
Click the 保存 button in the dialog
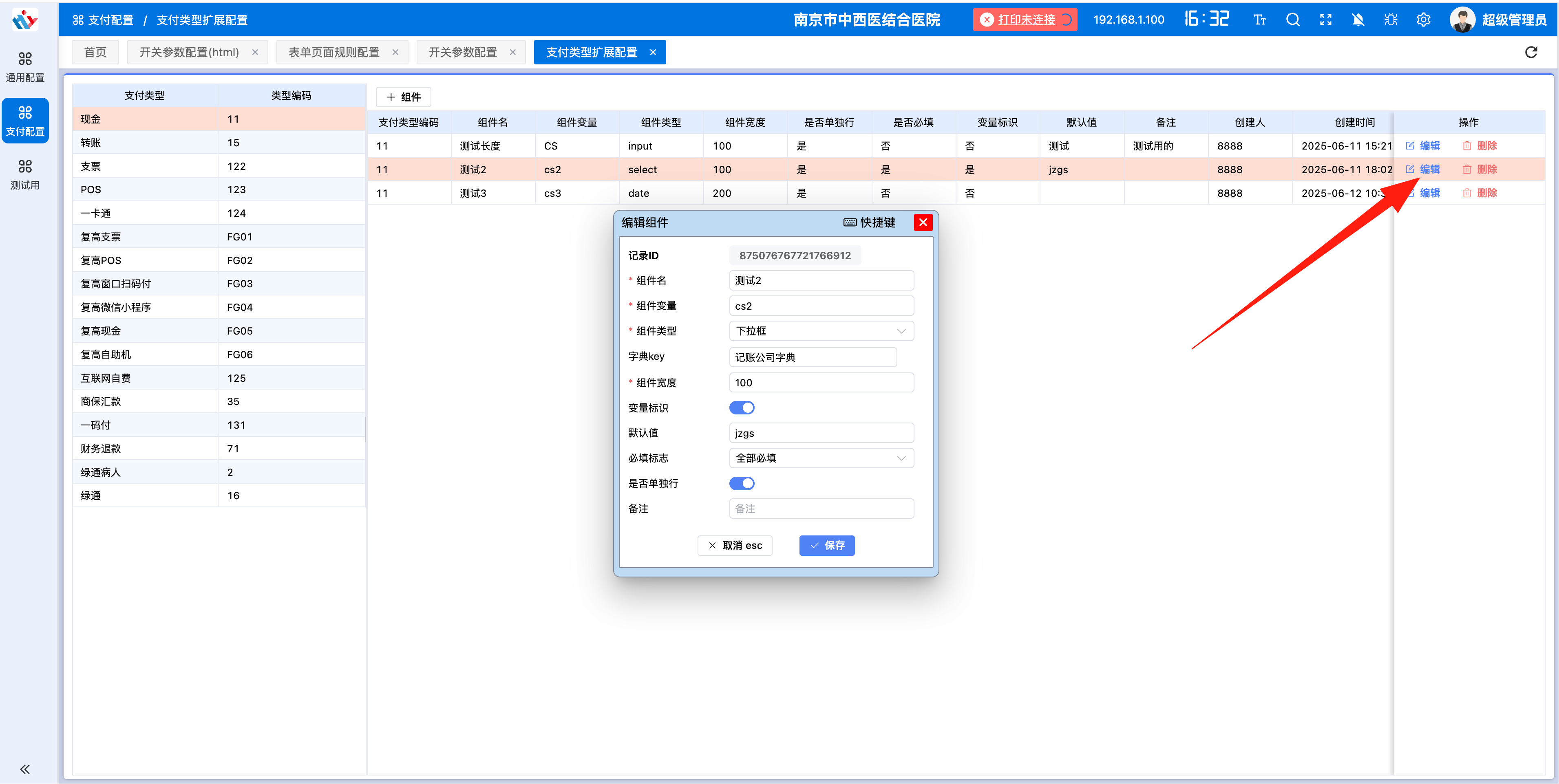click(827, 545)
